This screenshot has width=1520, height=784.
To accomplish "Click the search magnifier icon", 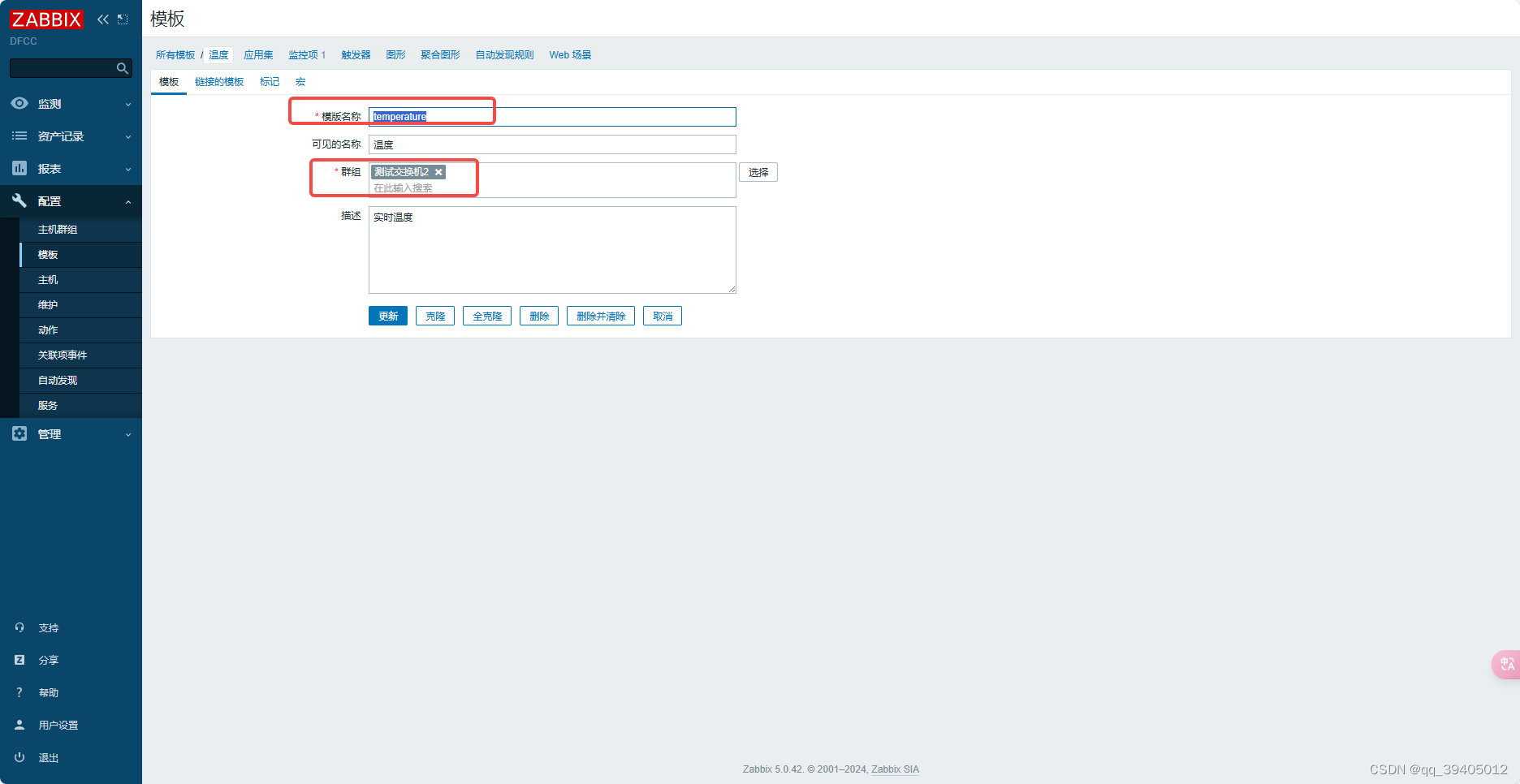I will [x=123, y=68].
